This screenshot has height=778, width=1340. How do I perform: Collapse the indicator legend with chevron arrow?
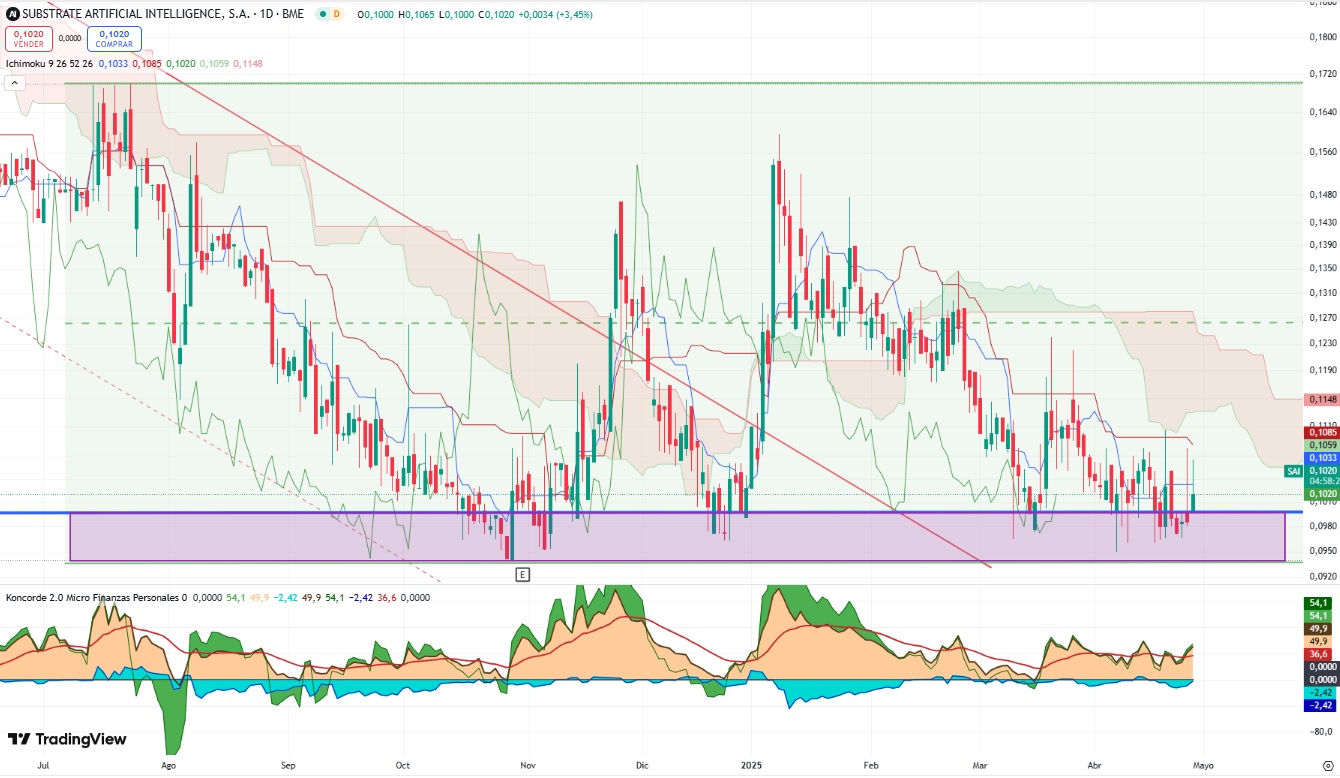coord(14,83)
